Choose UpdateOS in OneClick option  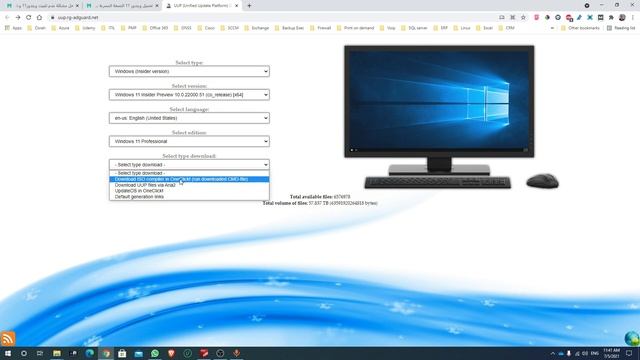point(189,191)
